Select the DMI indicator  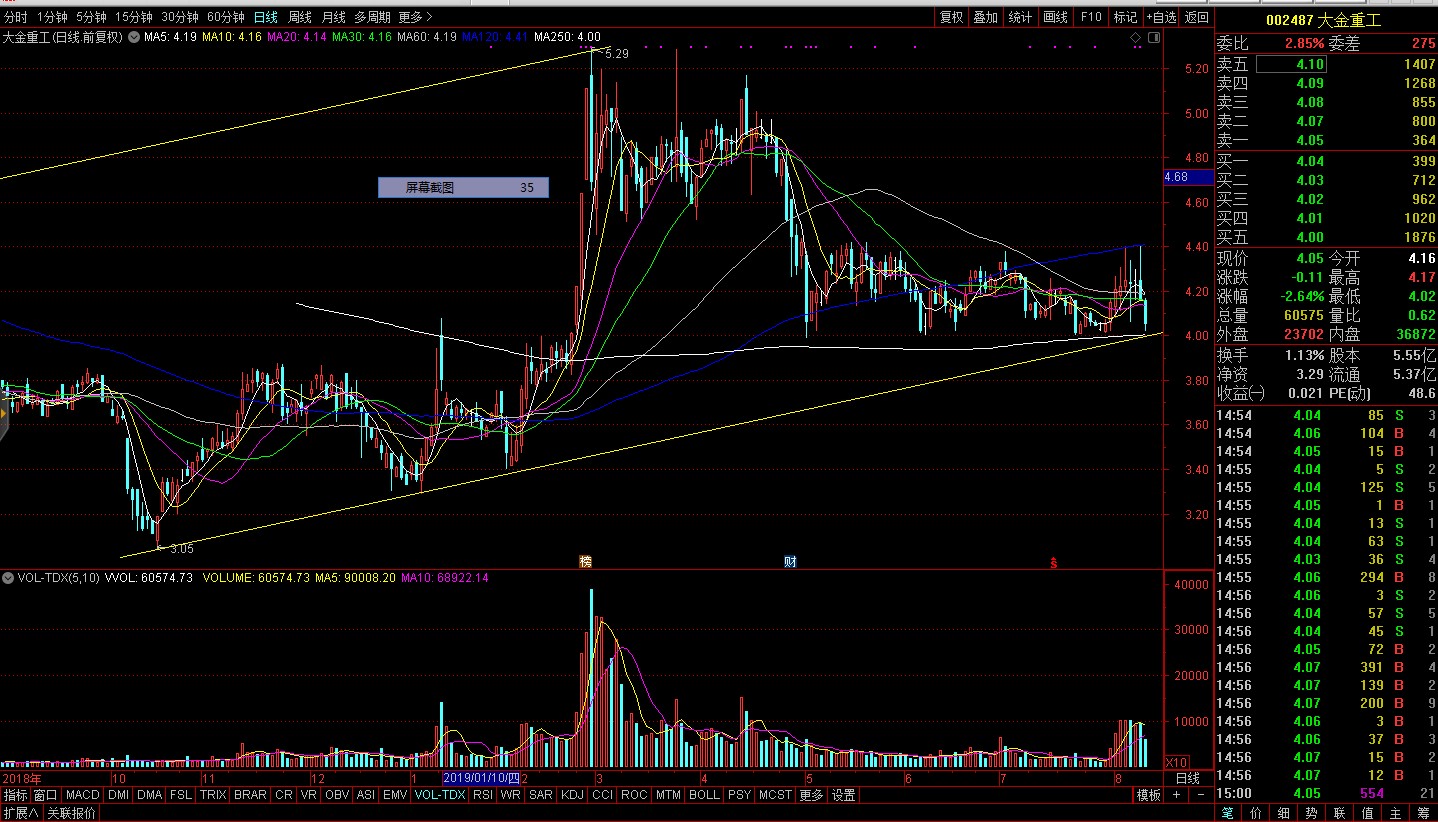point(119,795)
